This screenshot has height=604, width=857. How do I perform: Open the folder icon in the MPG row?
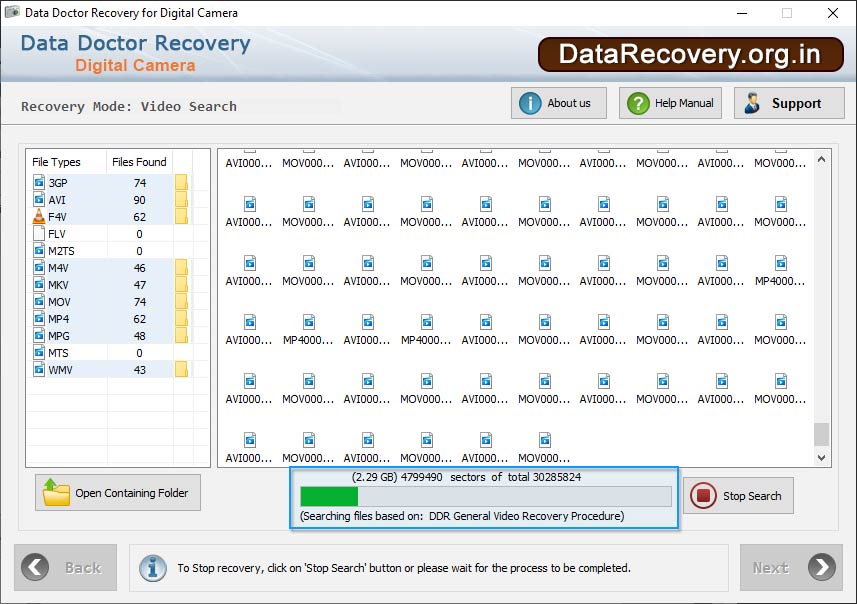[181, 336]
